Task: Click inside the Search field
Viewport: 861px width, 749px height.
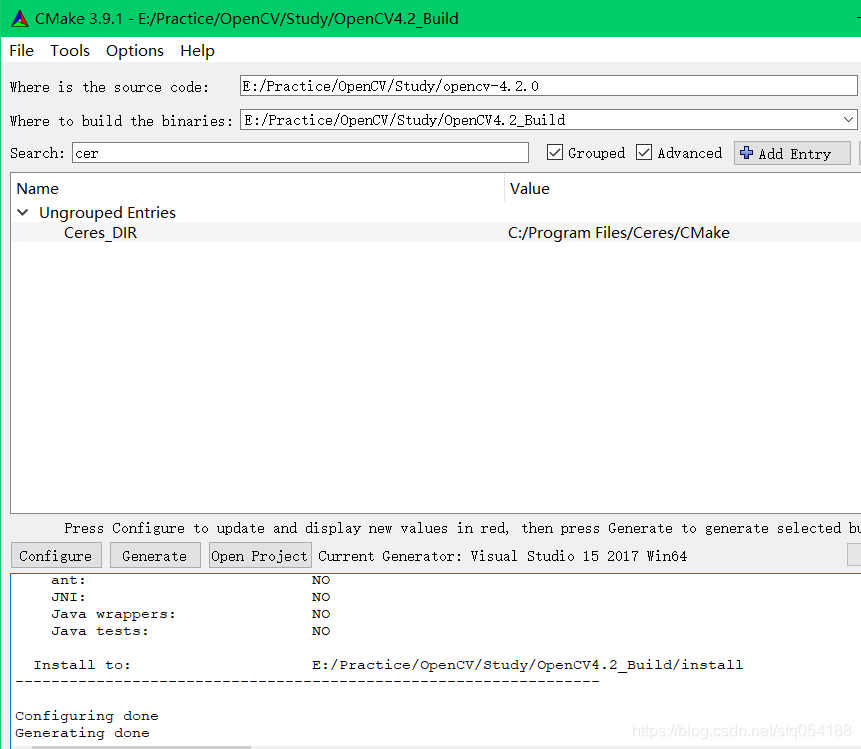Action: pos(300,152)
